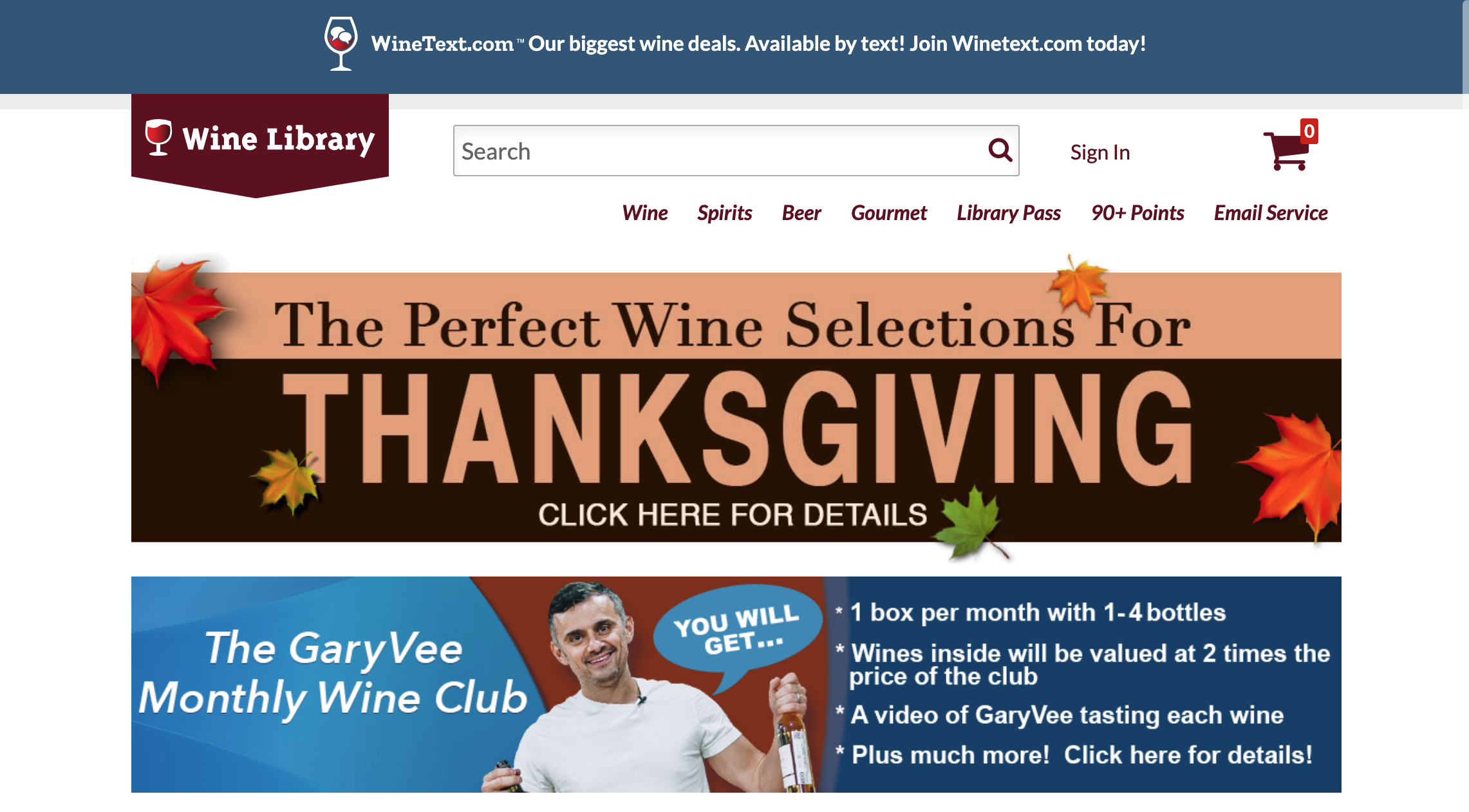Go to Library Pass page
1469x812 pixels.
point(1009,213)
